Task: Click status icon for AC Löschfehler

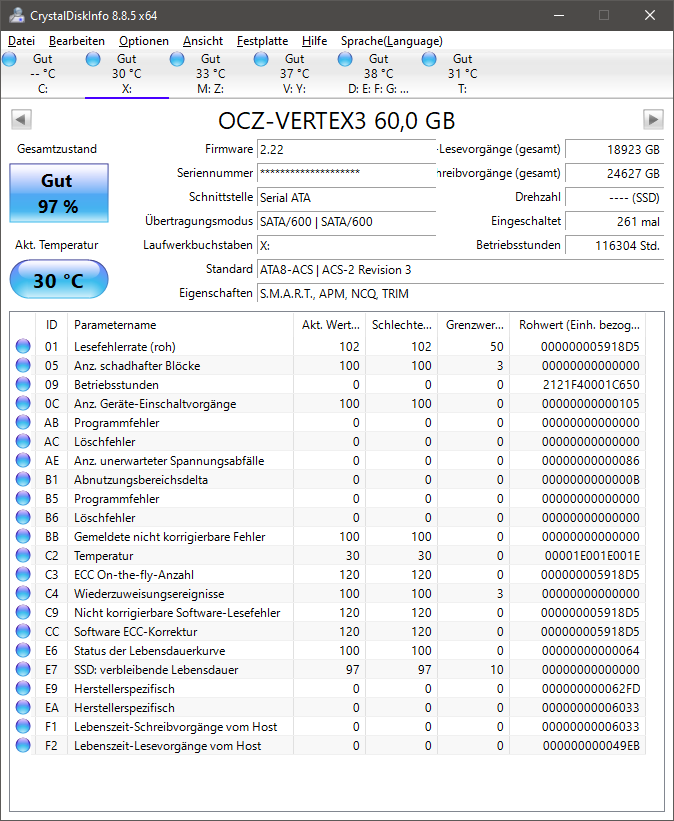Action: (23, 441)
